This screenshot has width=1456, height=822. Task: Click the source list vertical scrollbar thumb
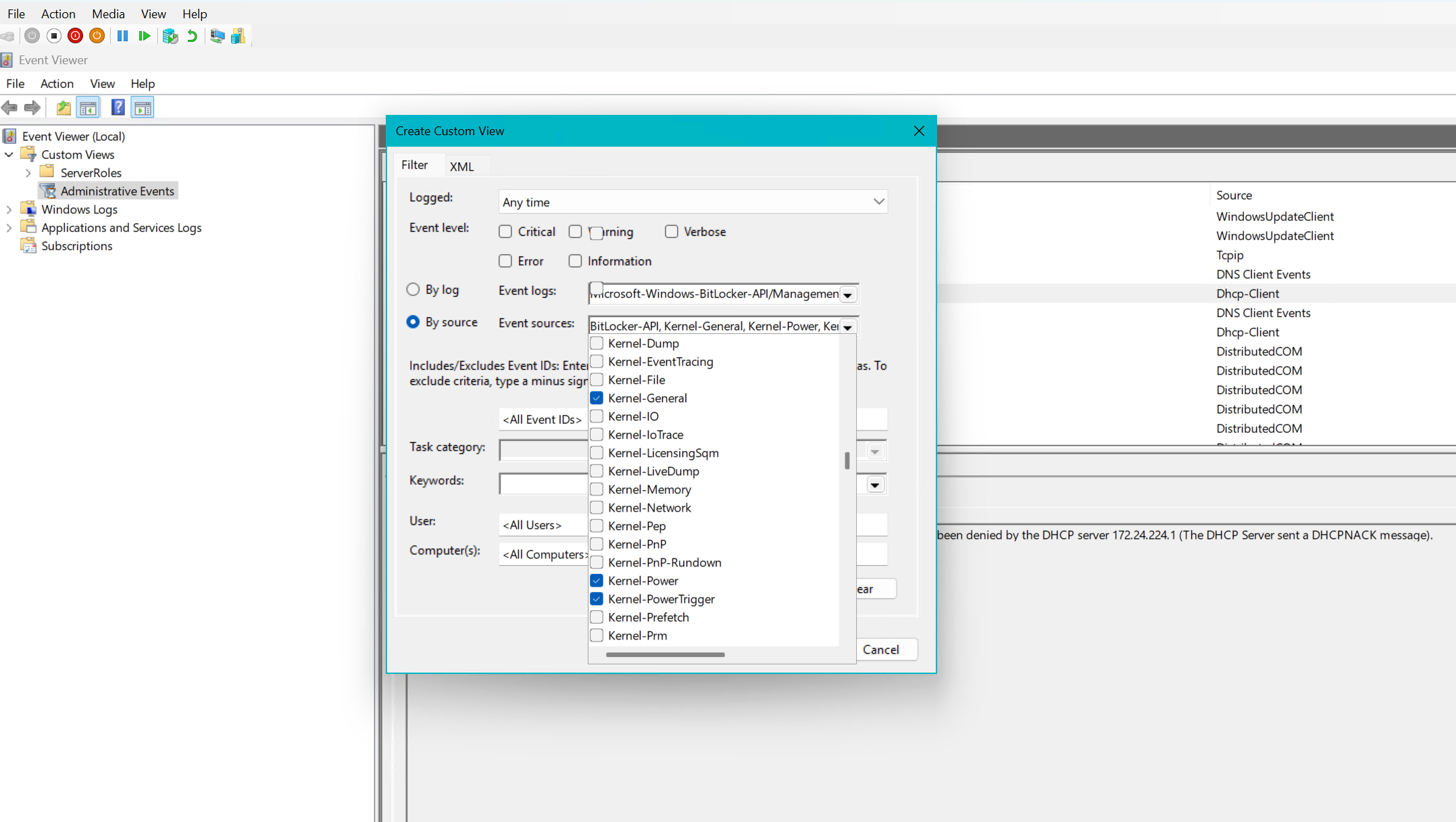point(847,461)
